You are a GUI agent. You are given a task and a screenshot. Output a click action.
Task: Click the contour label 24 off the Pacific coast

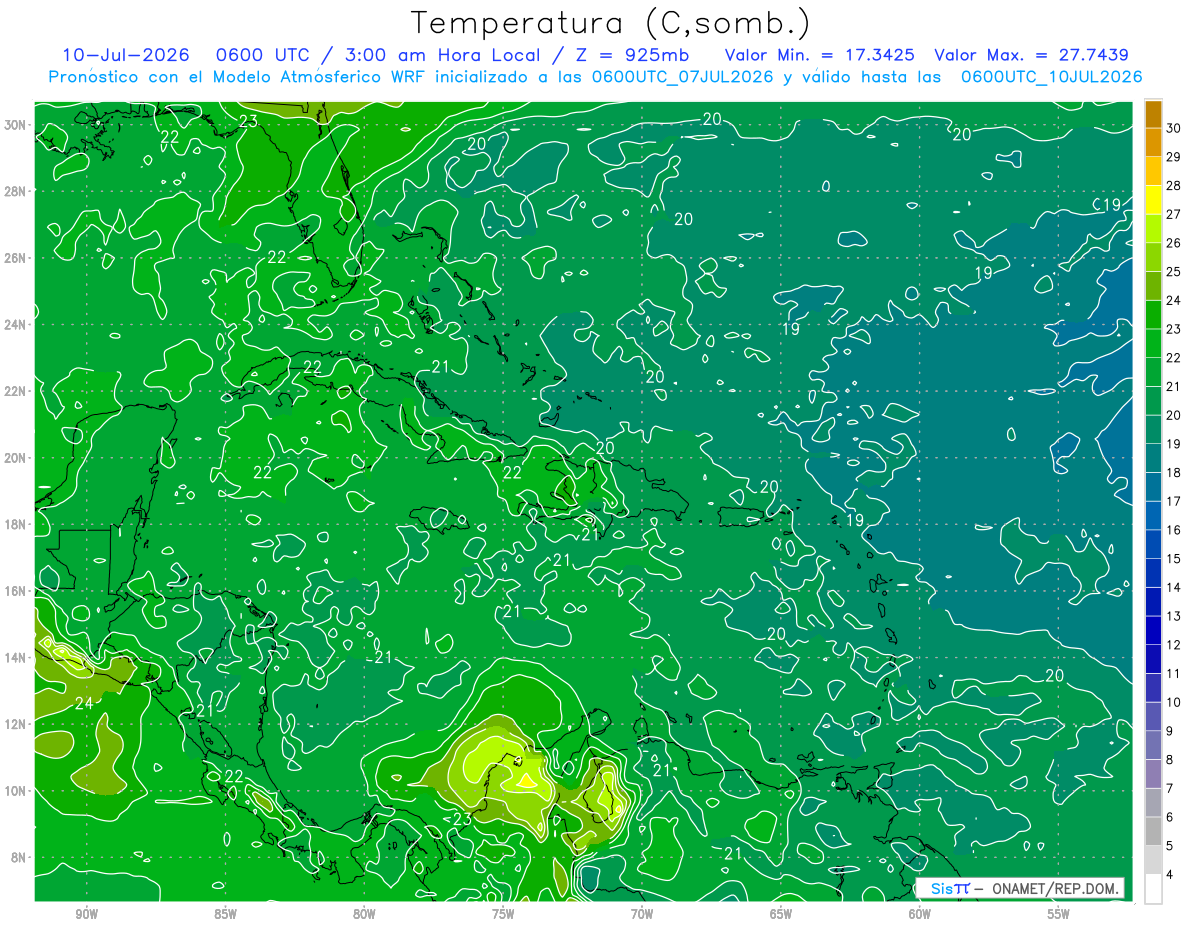point(85,704)
